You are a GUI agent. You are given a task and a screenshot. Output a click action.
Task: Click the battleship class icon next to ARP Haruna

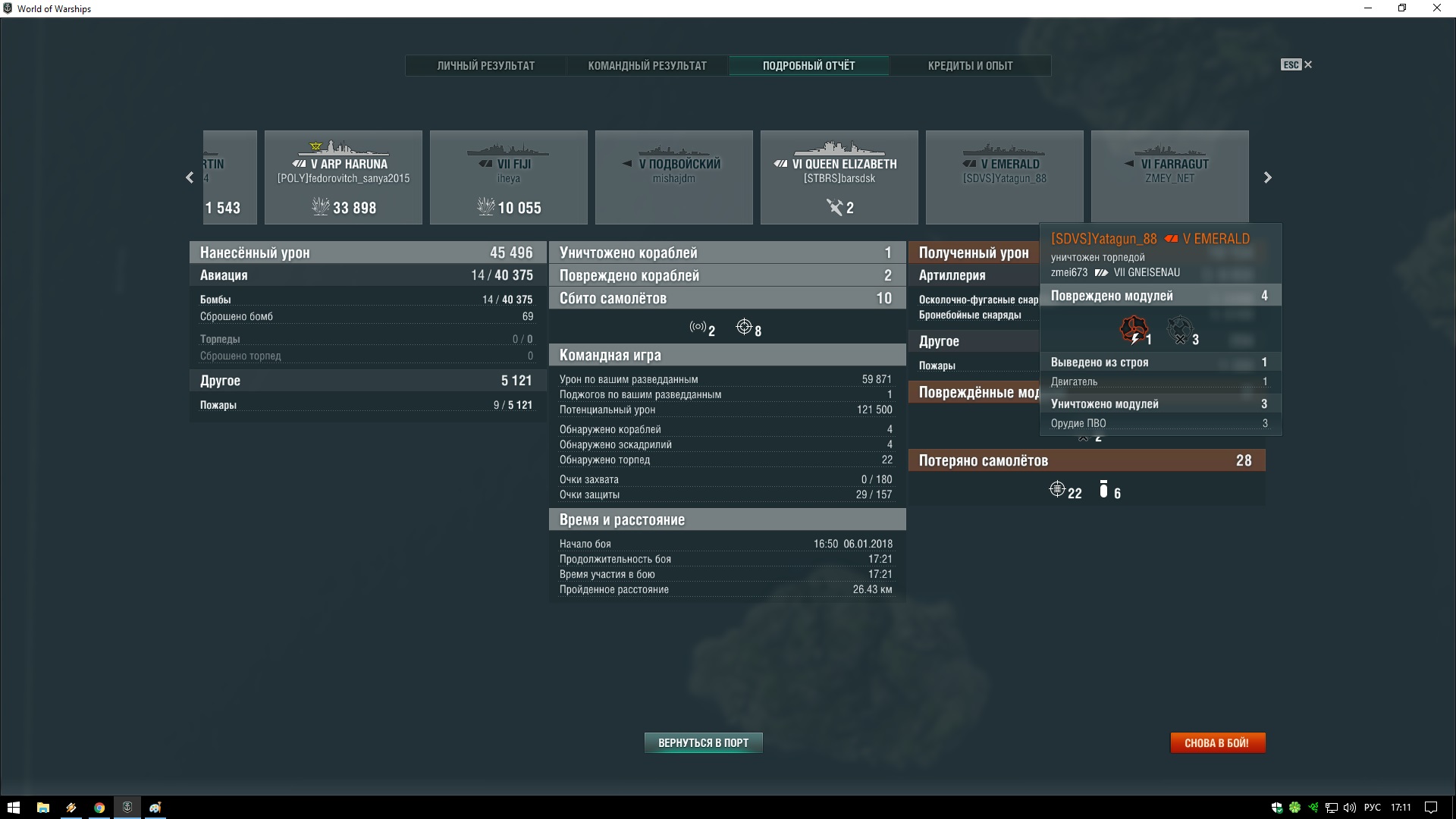click(x=300, y=164)
